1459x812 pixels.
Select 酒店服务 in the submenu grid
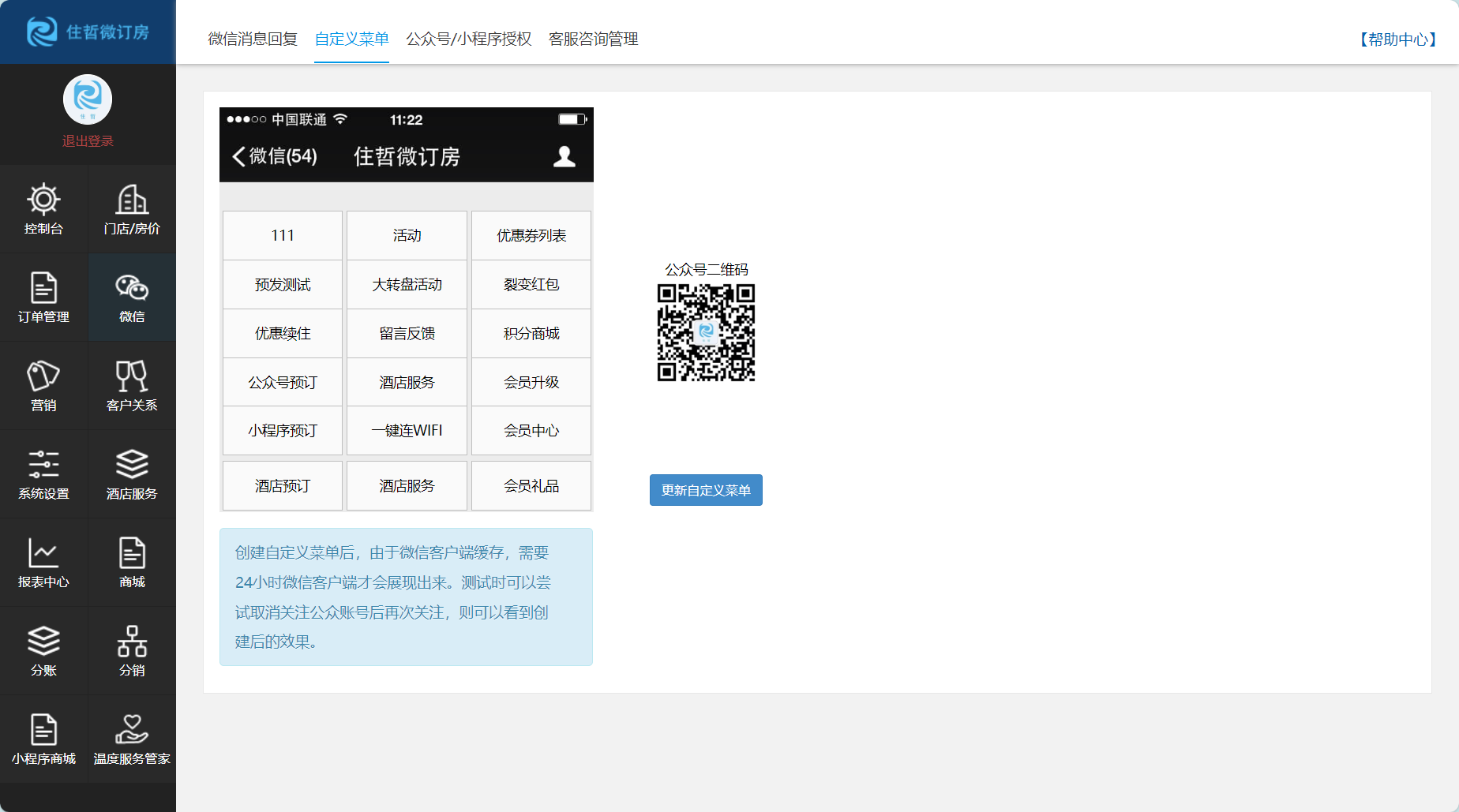coord(407,382)
